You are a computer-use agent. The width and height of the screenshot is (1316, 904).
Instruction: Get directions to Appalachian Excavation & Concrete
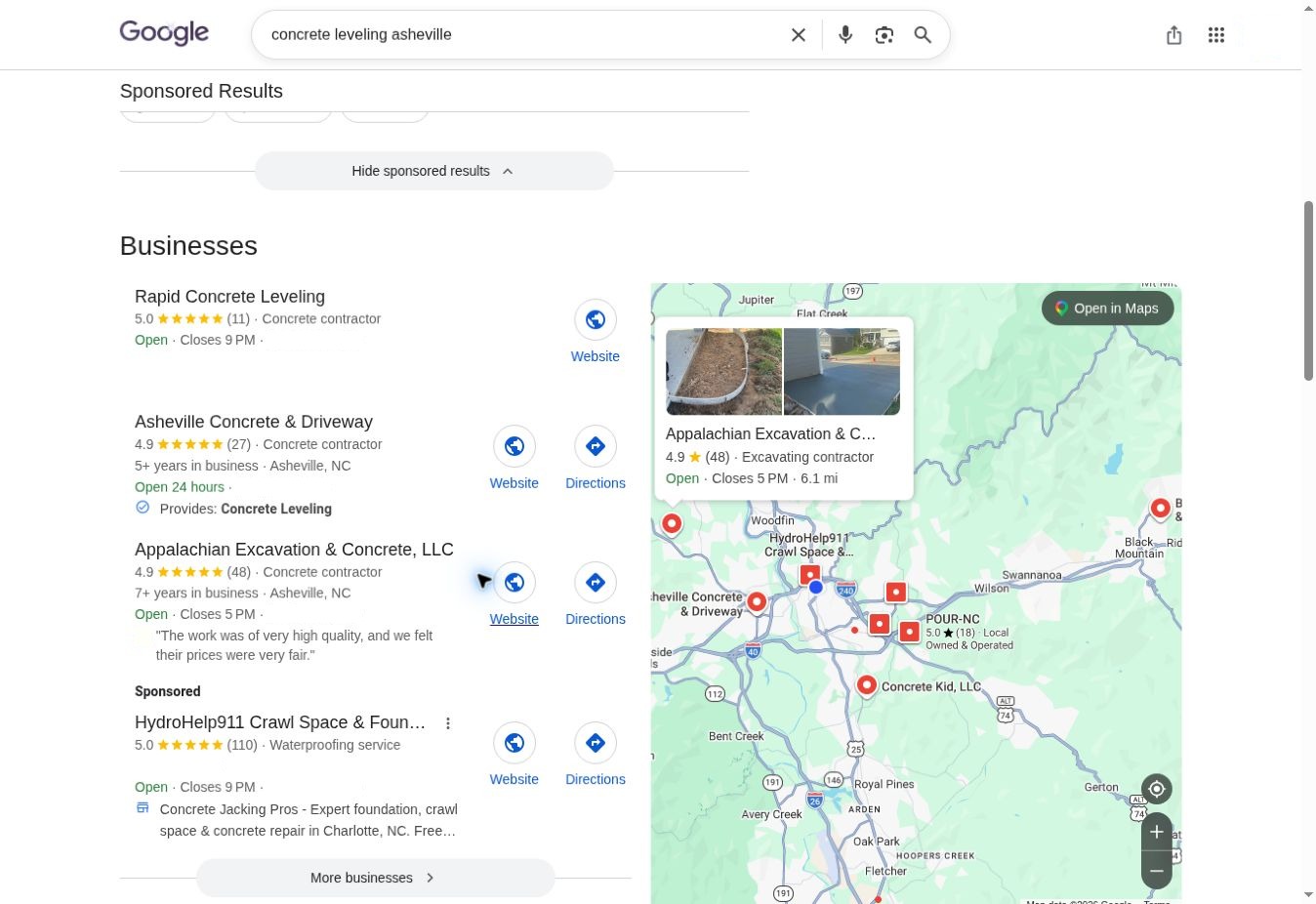[x=596, y=583]
